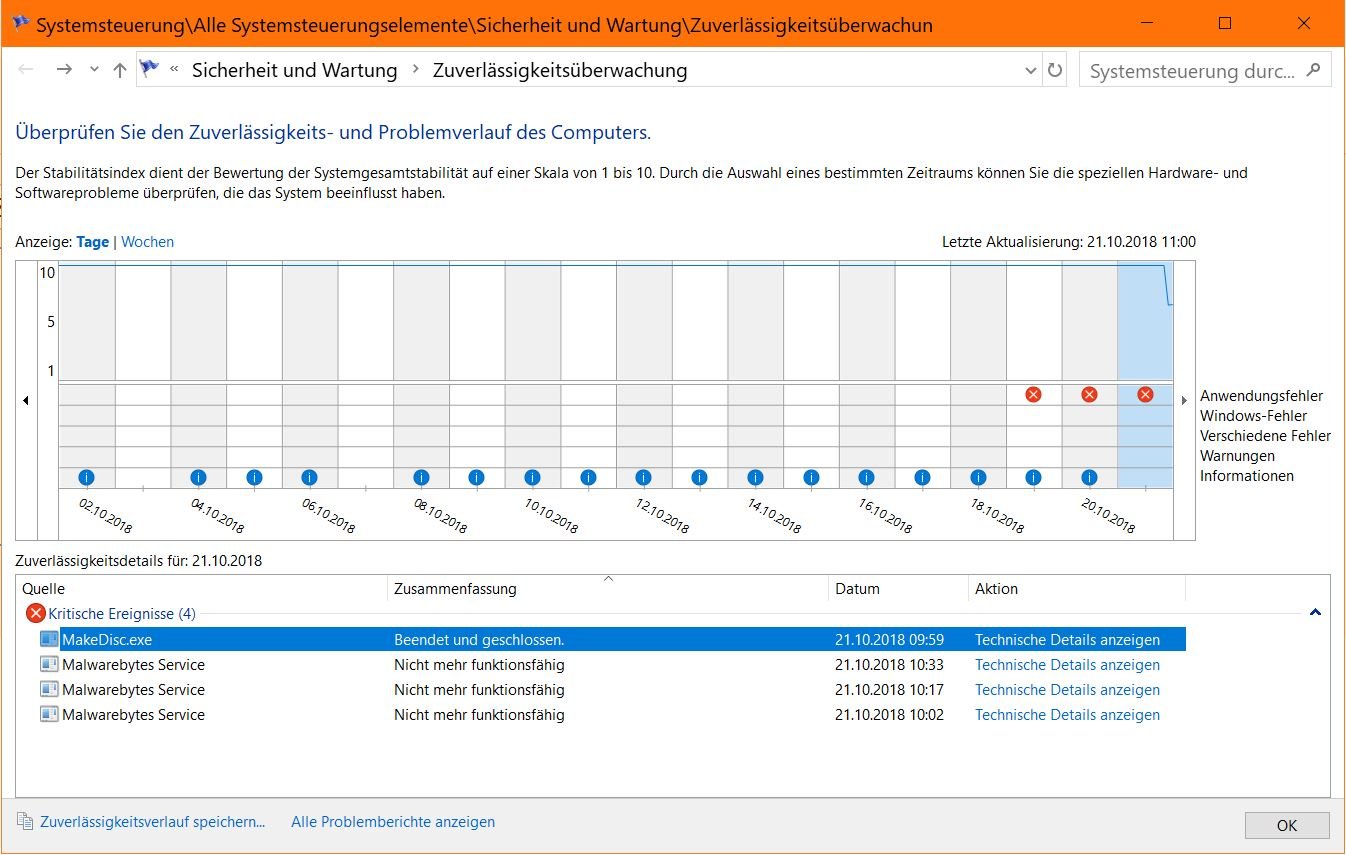The height and width of the screenshot is (855, 1346).
Task: Open the recent locations dropdown arrow
Action: [94, 70]
